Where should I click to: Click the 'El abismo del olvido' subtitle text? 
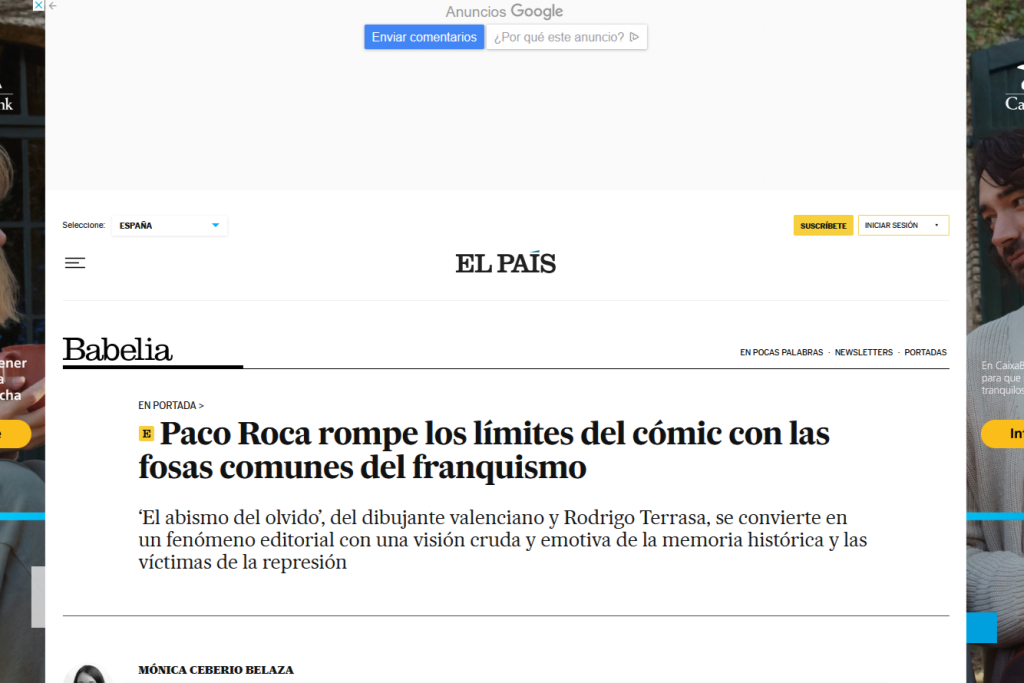(502, 540)
